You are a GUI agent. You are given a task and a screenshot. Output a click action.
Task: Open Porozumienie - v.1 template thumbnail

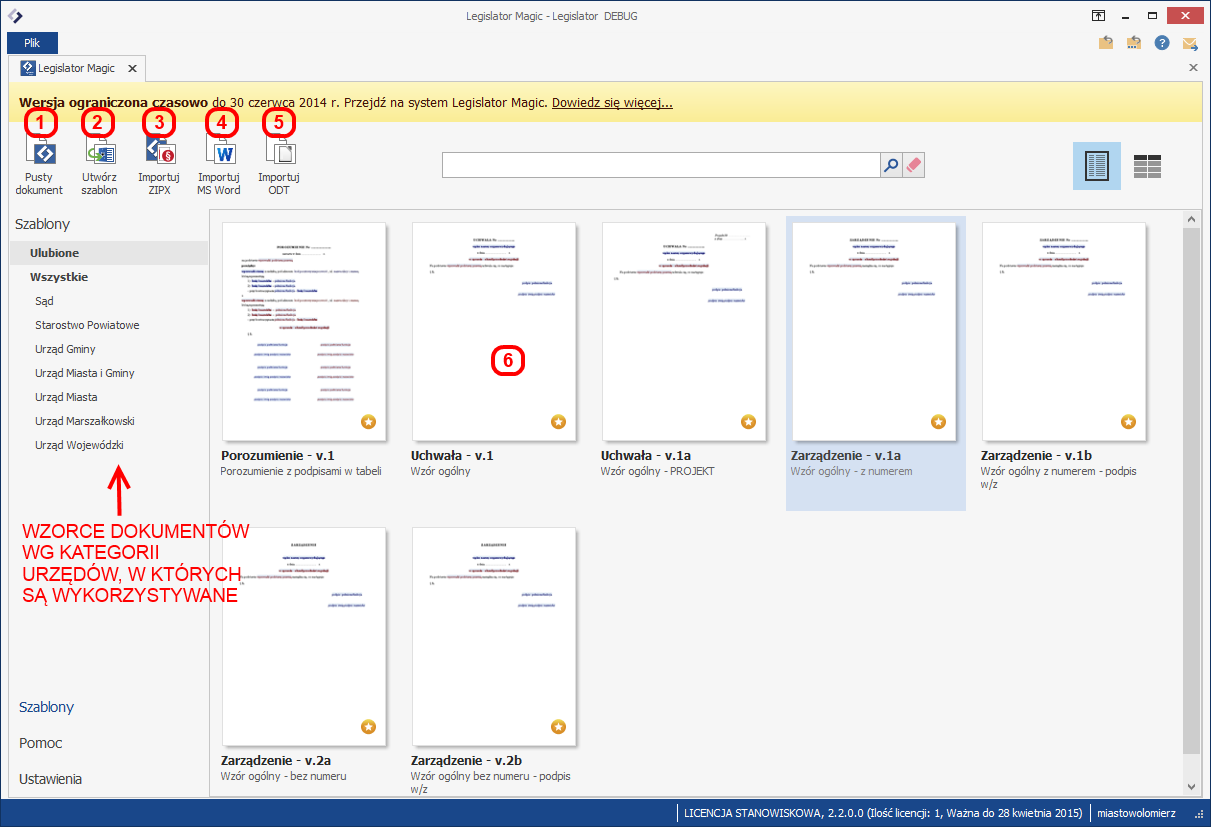pyautogui.click(x=304, y=331)
